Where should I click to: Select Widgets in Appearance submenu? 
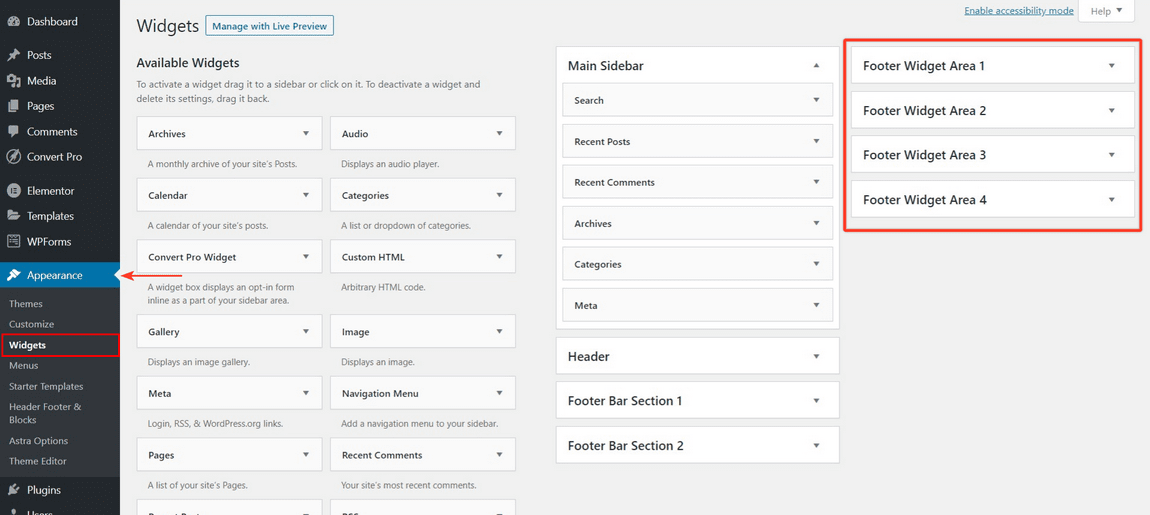pyautogui.click(x=28, y=345)
